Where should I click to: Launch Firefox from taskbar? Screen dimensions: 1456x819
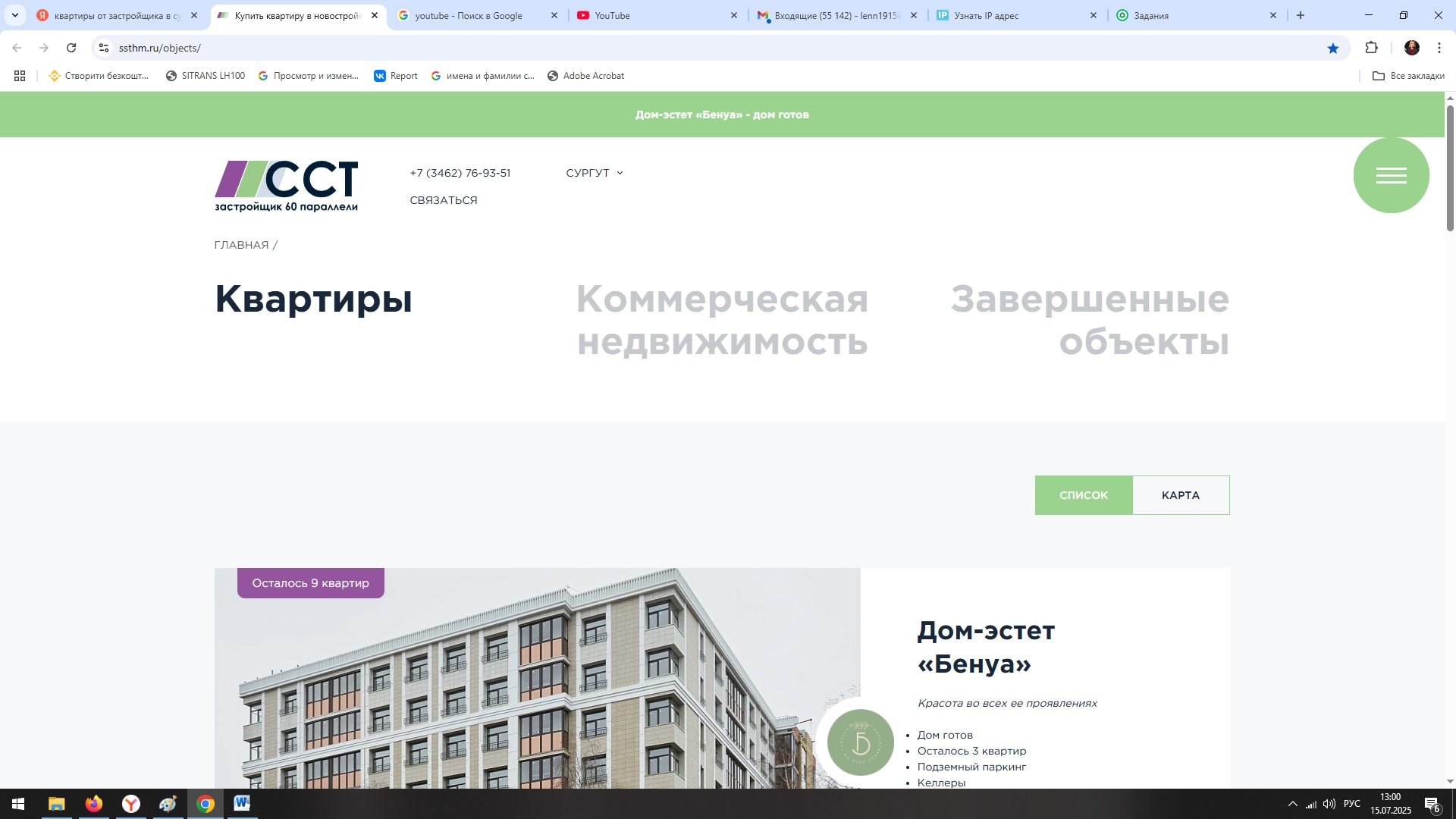pos(93,804)
